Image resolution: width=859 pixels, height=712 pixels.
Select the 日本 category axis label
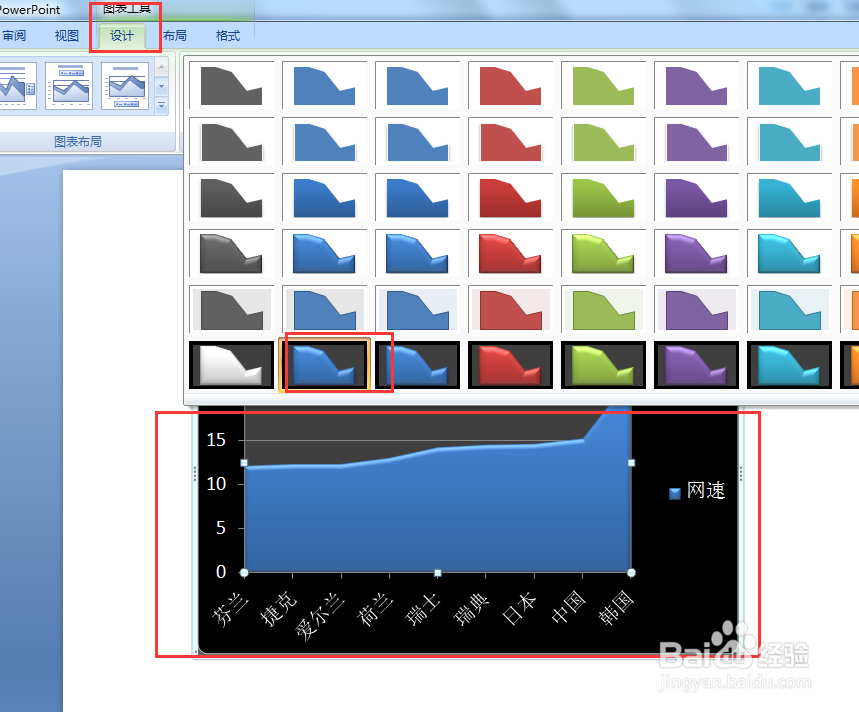pyautogui.click(x=519, y=608)
